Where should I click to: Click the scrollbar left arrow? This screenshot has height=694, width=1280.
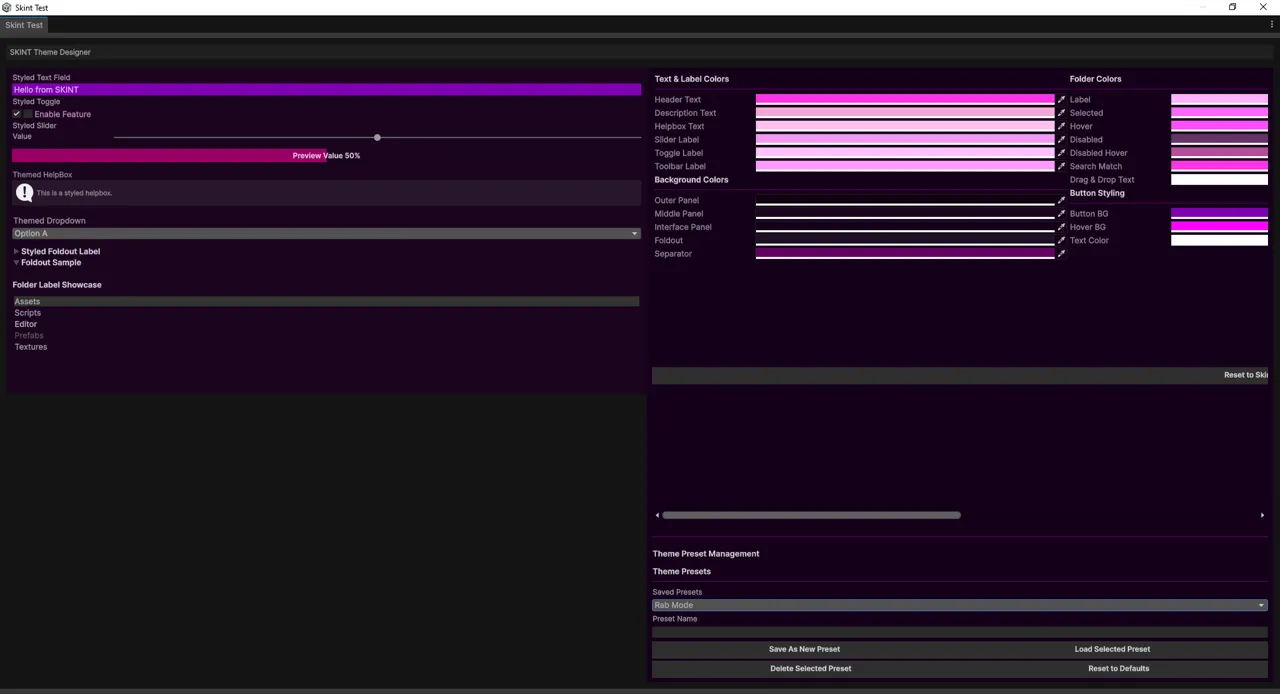(657, 516)
